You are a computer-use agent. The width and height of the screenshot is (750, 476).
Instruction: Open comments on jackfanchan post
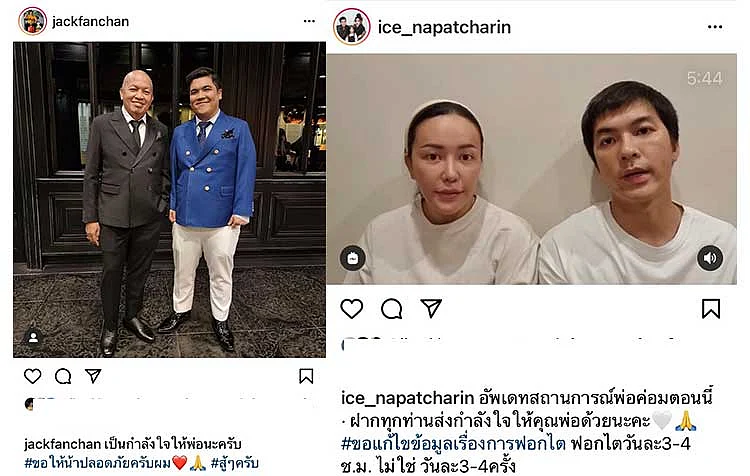pyautogui.click(x=63, y=376)
